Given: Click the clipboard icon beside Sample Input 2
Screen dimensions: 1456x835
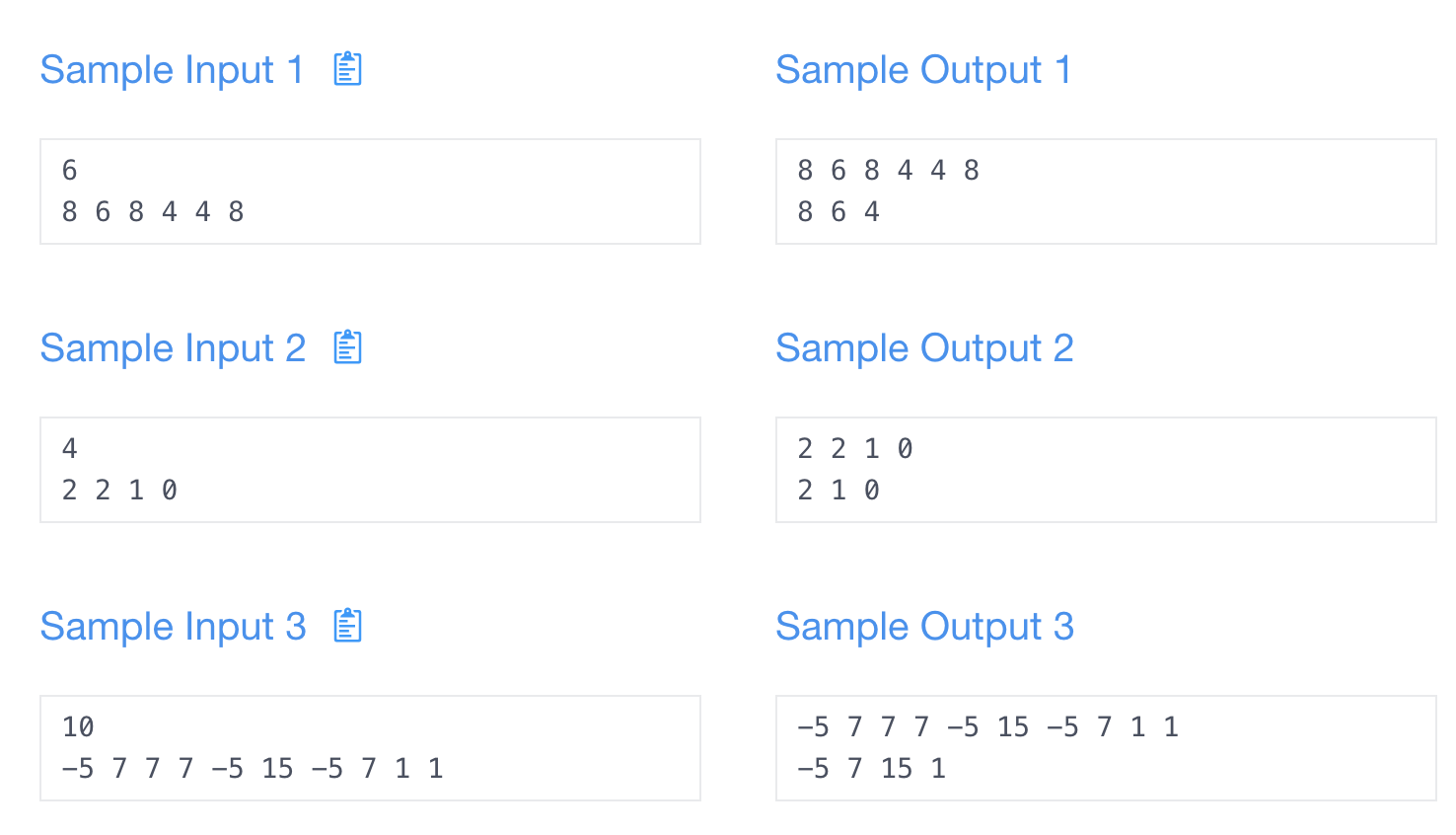Looking at the screenshot, I should [347, 347].
